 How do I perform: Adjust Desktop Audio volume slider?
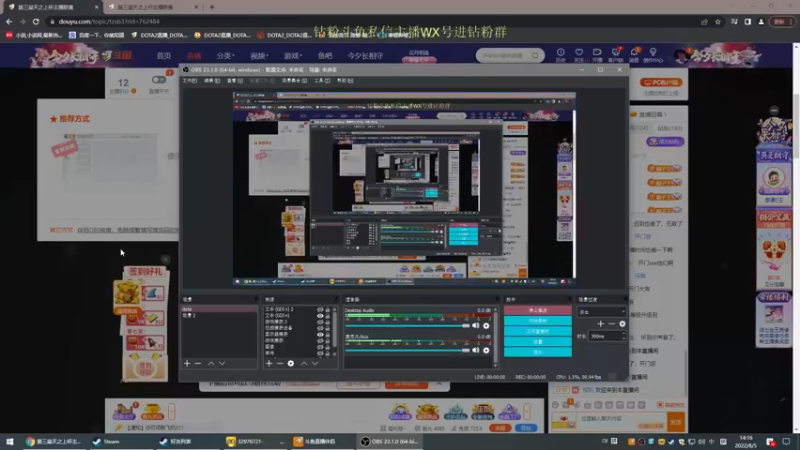point(407,326)
